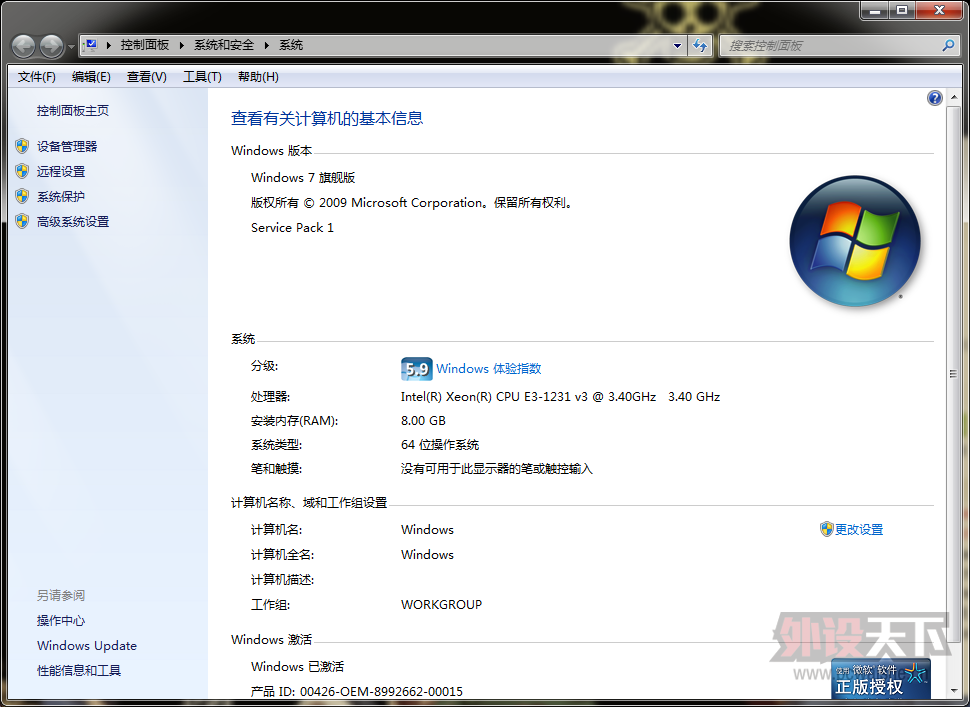Click the WORKGROUP value
The height and width of the screenshot is (707, 970).
point(441,604)
